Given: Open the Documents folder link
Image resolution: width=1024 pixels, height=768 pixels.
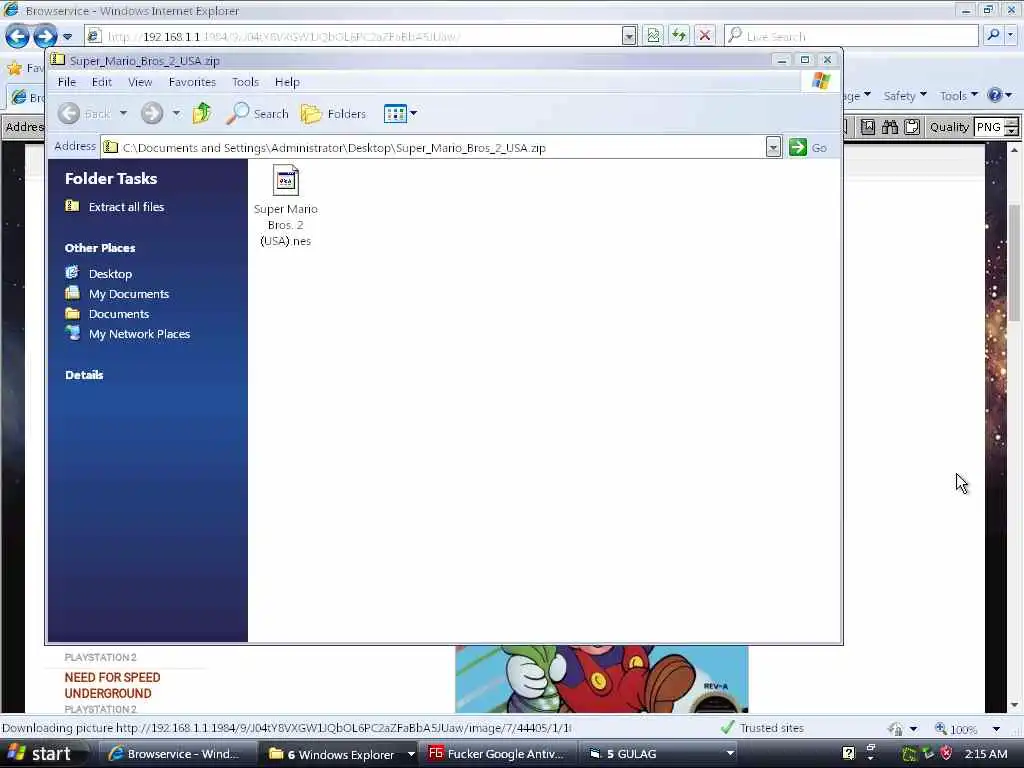Looking at the screenshot, I should tap(119, 314).
